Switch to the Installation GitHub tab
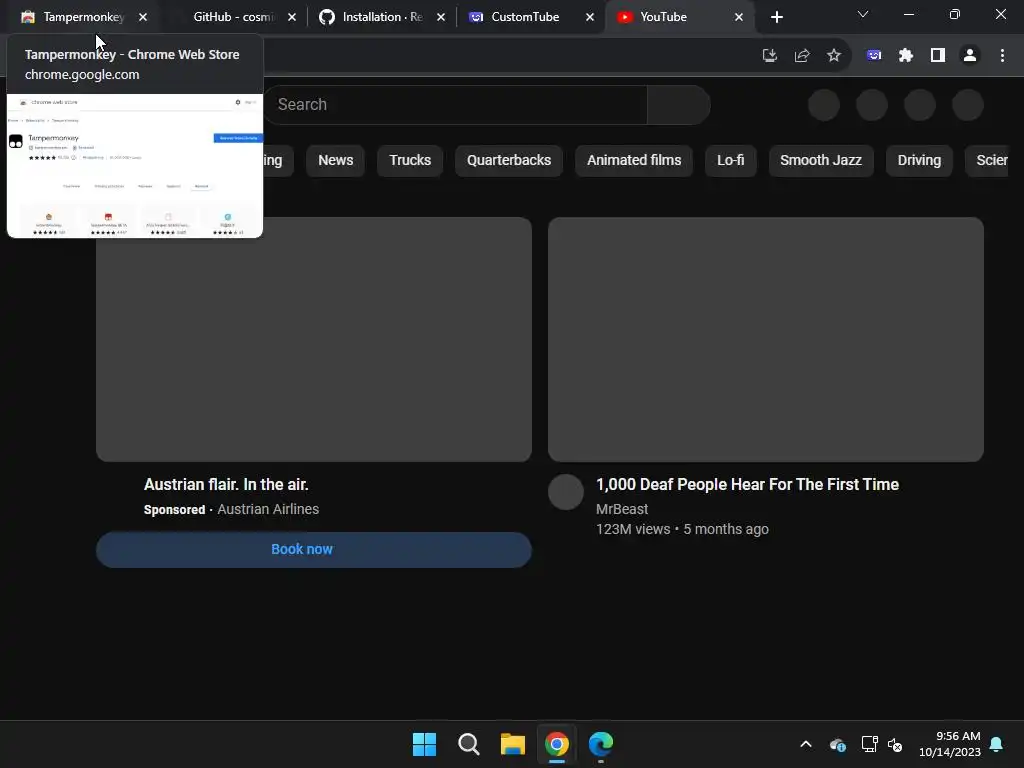Viewport: 1024px width, 768px height. tap(382, 17)
